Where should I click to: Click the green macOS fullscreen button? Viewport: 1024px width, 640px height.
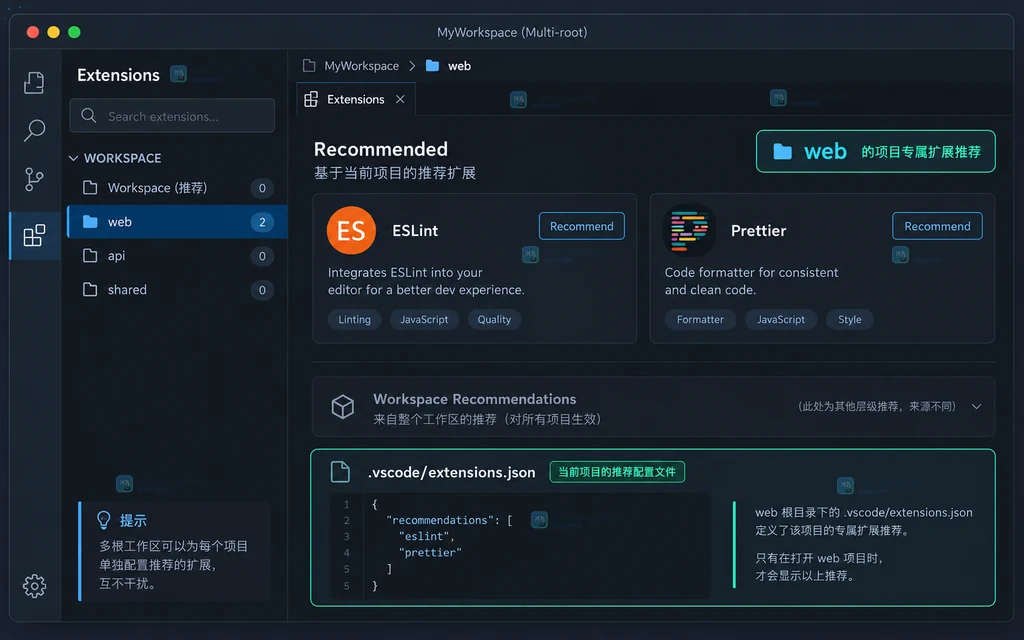tap(74, 32)
